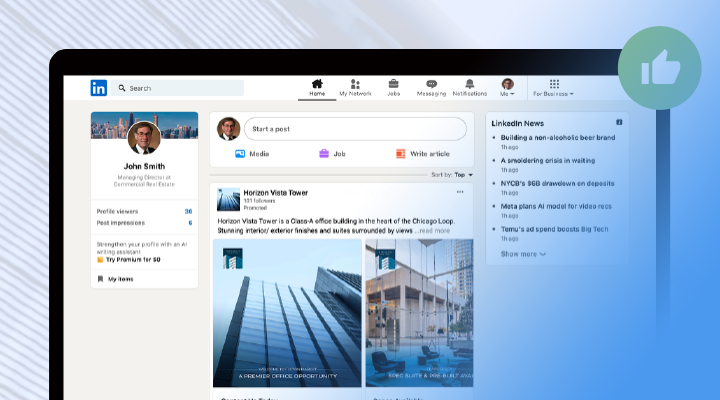The image size is (720, 400).
Task: Open A smoldering crisis in waiting story
Action: pos(548,160)
